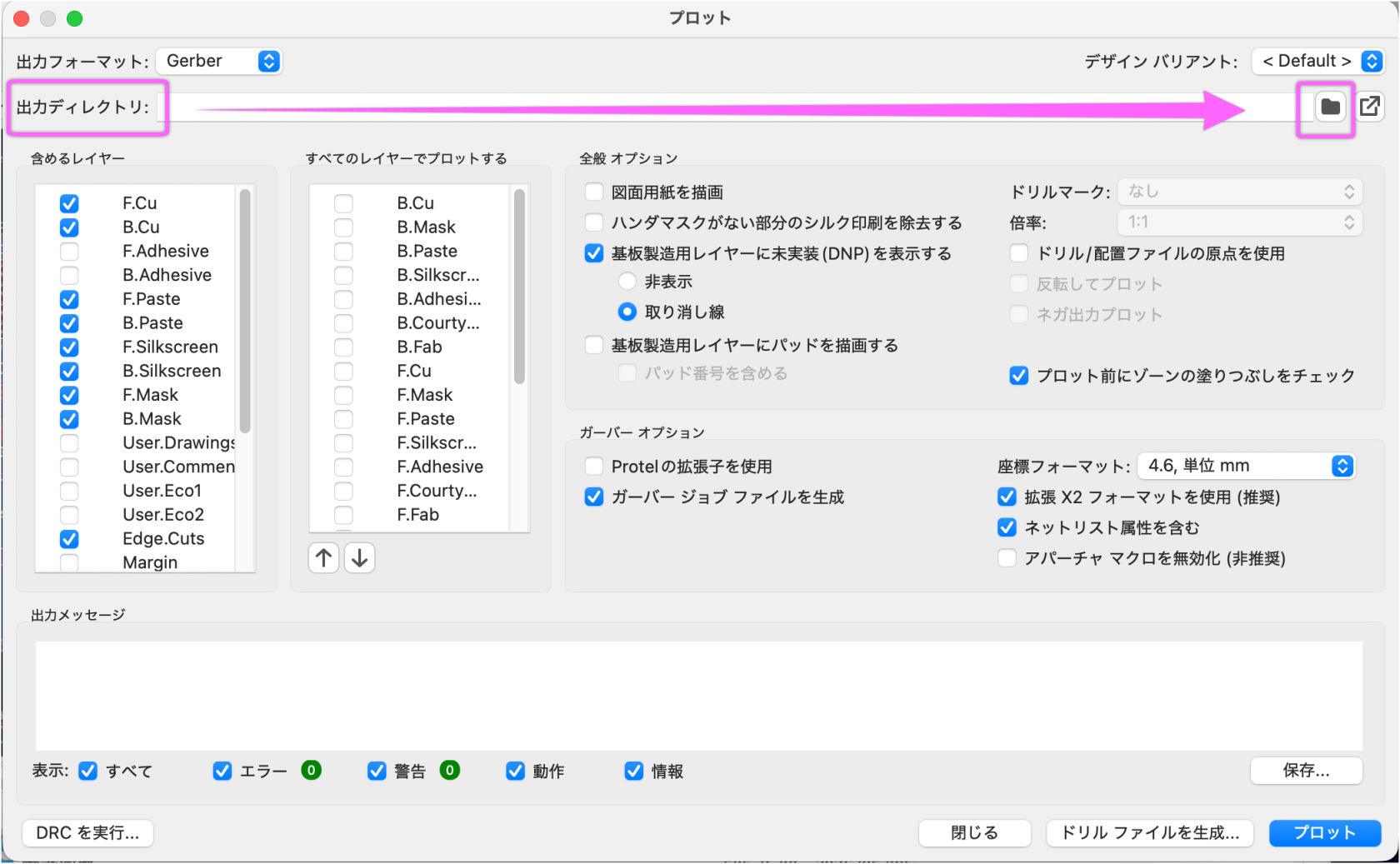1400x864 pixels.
Task: Toggle the F.Silkscreen layer checkbox
Action: (x=69, y=347)
